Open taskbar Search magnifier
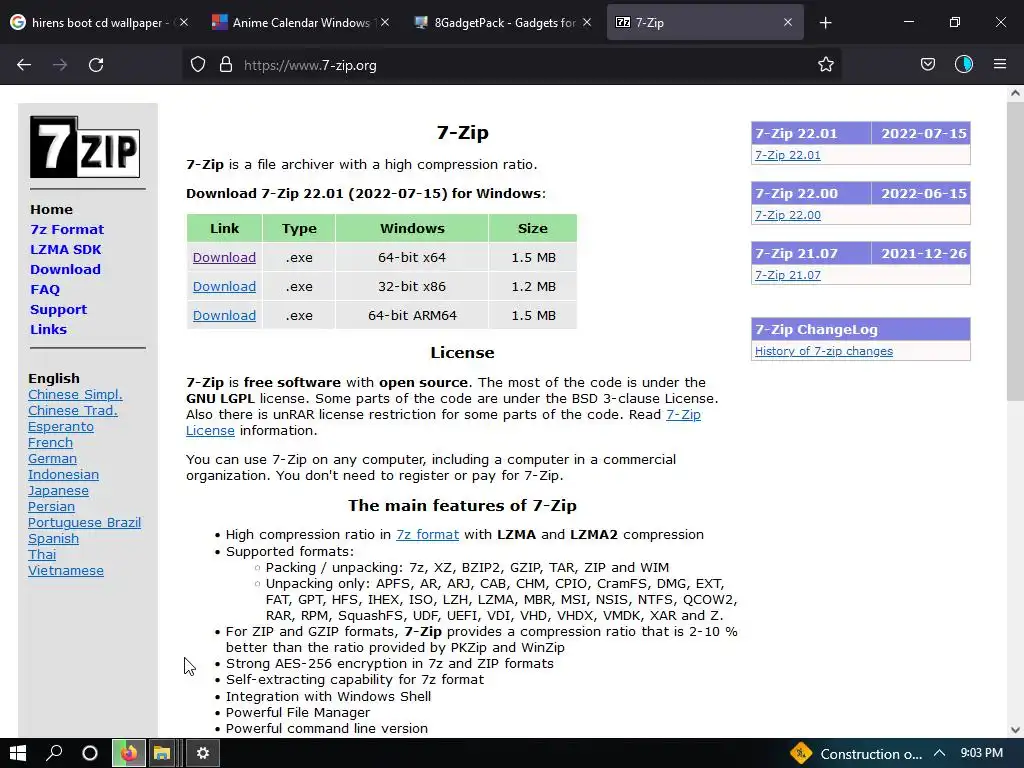Viewport: 1024px width, 768px height. pos(54,753)
